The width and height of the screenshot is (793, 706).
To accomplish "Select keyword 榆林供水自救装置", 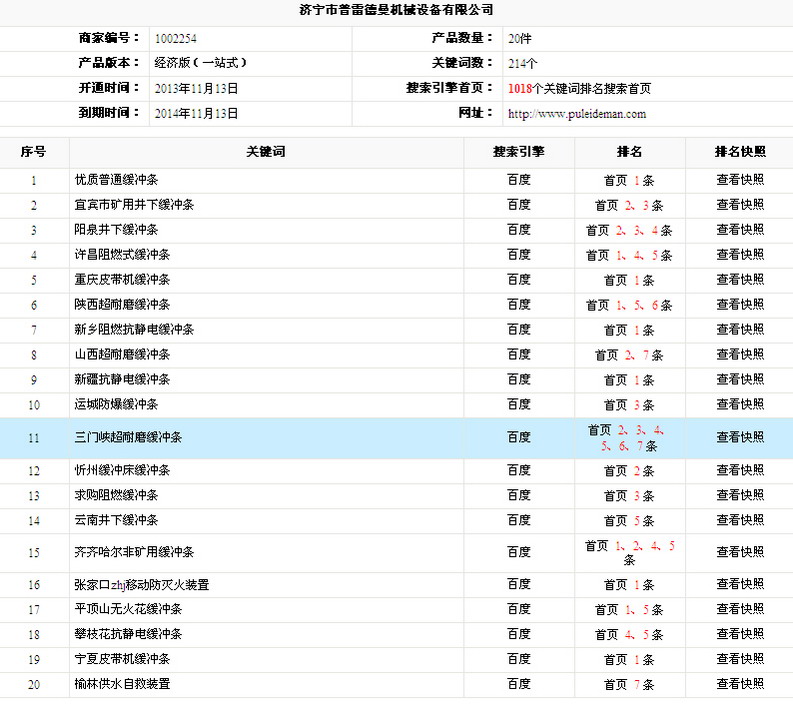I will point(122,684).
